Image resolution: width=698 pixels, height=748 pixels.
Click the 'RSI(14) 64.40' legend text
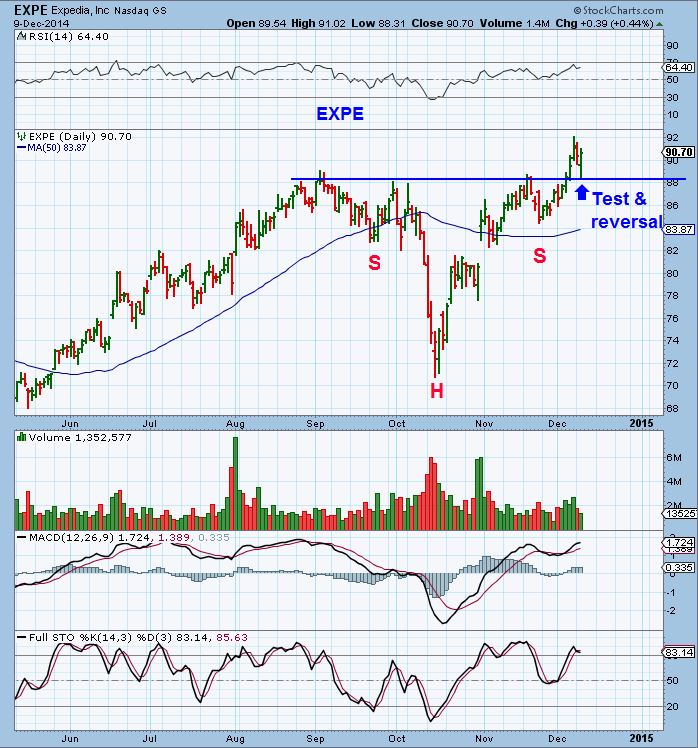[x=69, y=36]
